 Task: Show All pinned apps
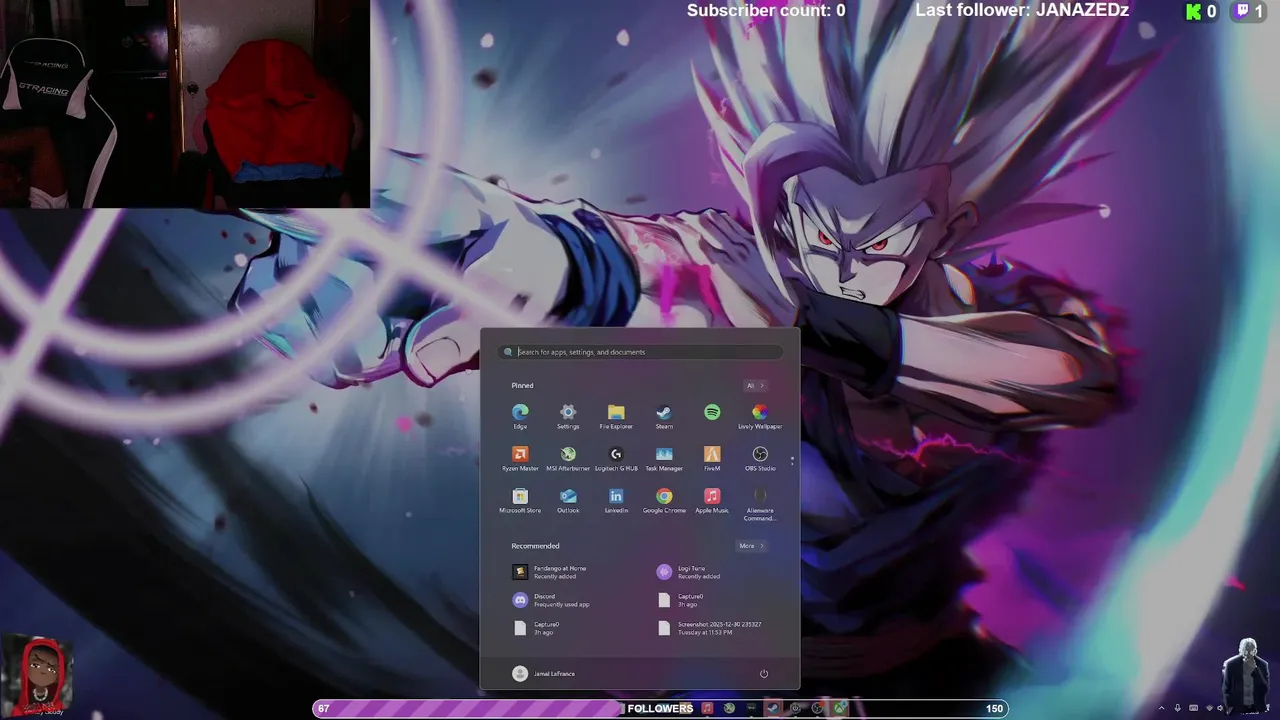(755, 385)
